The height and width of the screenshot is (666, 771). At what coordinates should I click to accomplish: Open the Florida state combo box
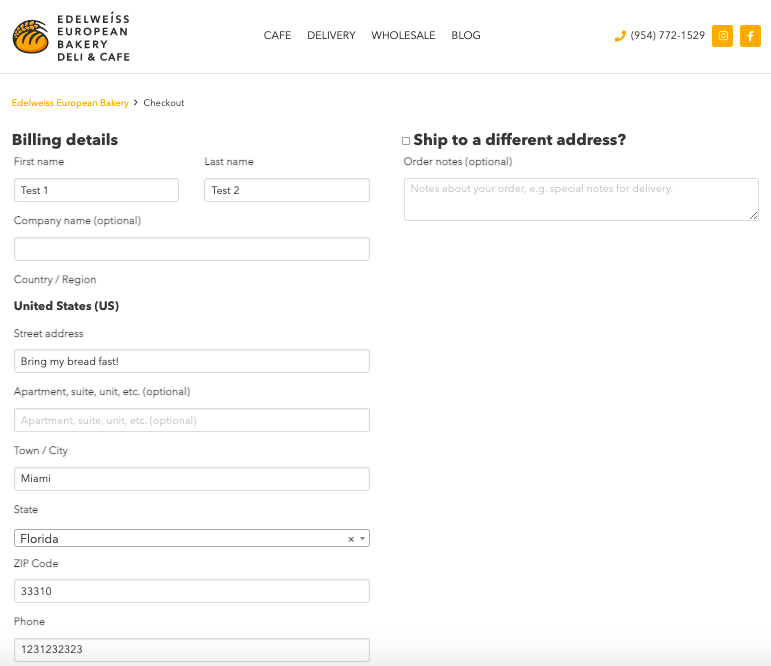180,539
